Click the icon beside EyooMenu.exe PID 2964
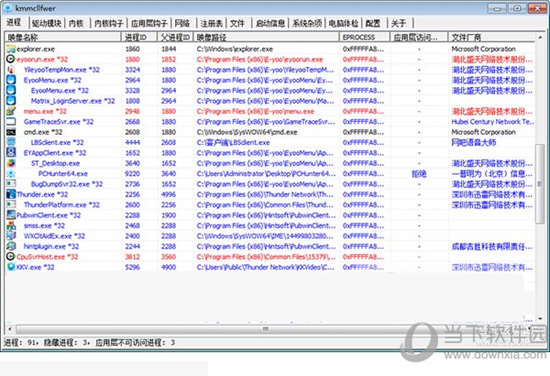The image size is (550, 376). pos(11,80)
